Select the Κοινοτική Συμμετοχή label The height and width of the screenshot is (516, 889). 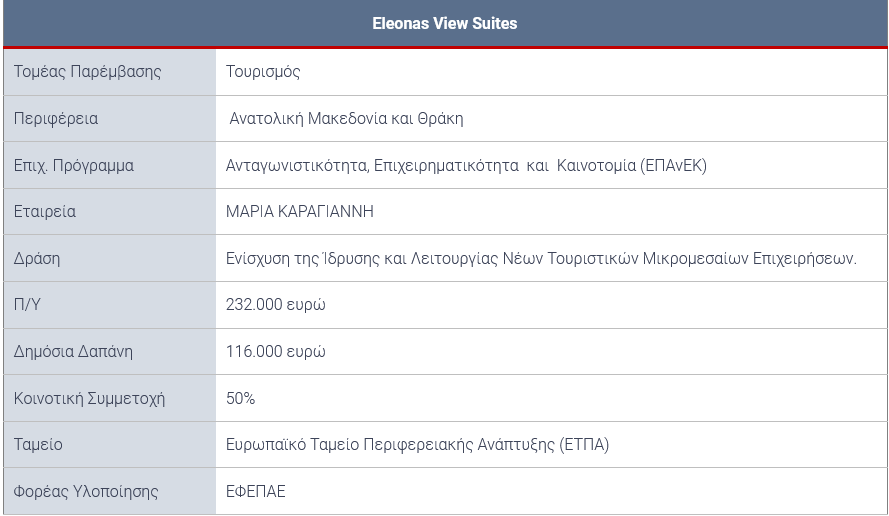coord(89,399)
